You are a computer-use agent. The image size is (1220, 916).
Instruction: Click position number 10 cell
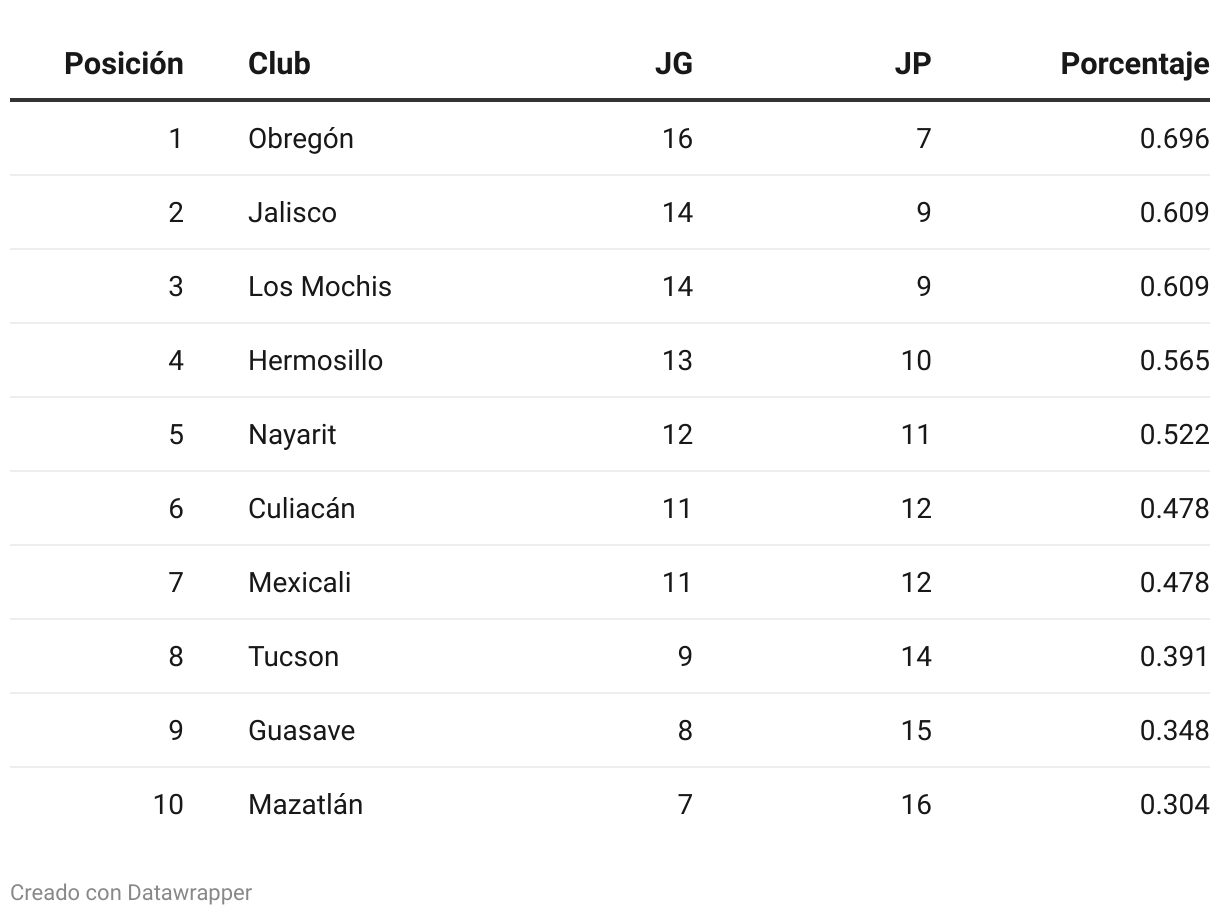168,804
